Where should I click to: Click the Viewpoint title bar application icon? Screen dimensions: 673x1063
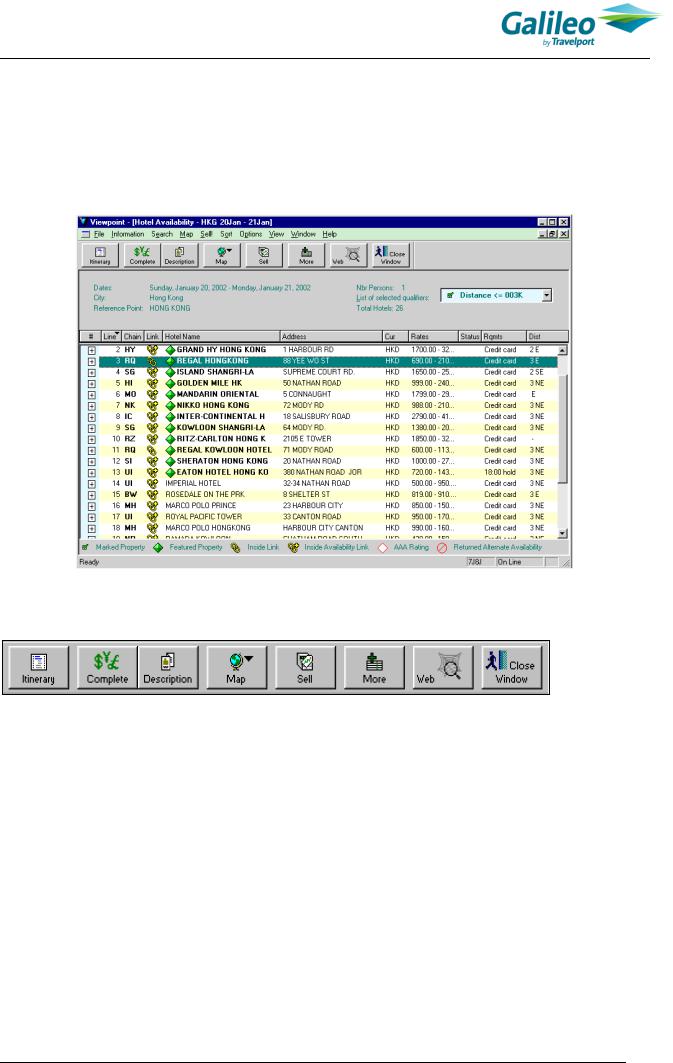(83, 222)
